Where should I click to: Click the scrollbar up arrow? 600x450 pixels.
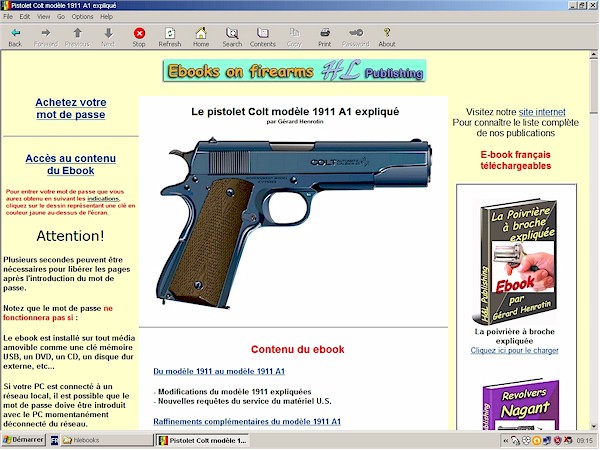tap(593, 55)
